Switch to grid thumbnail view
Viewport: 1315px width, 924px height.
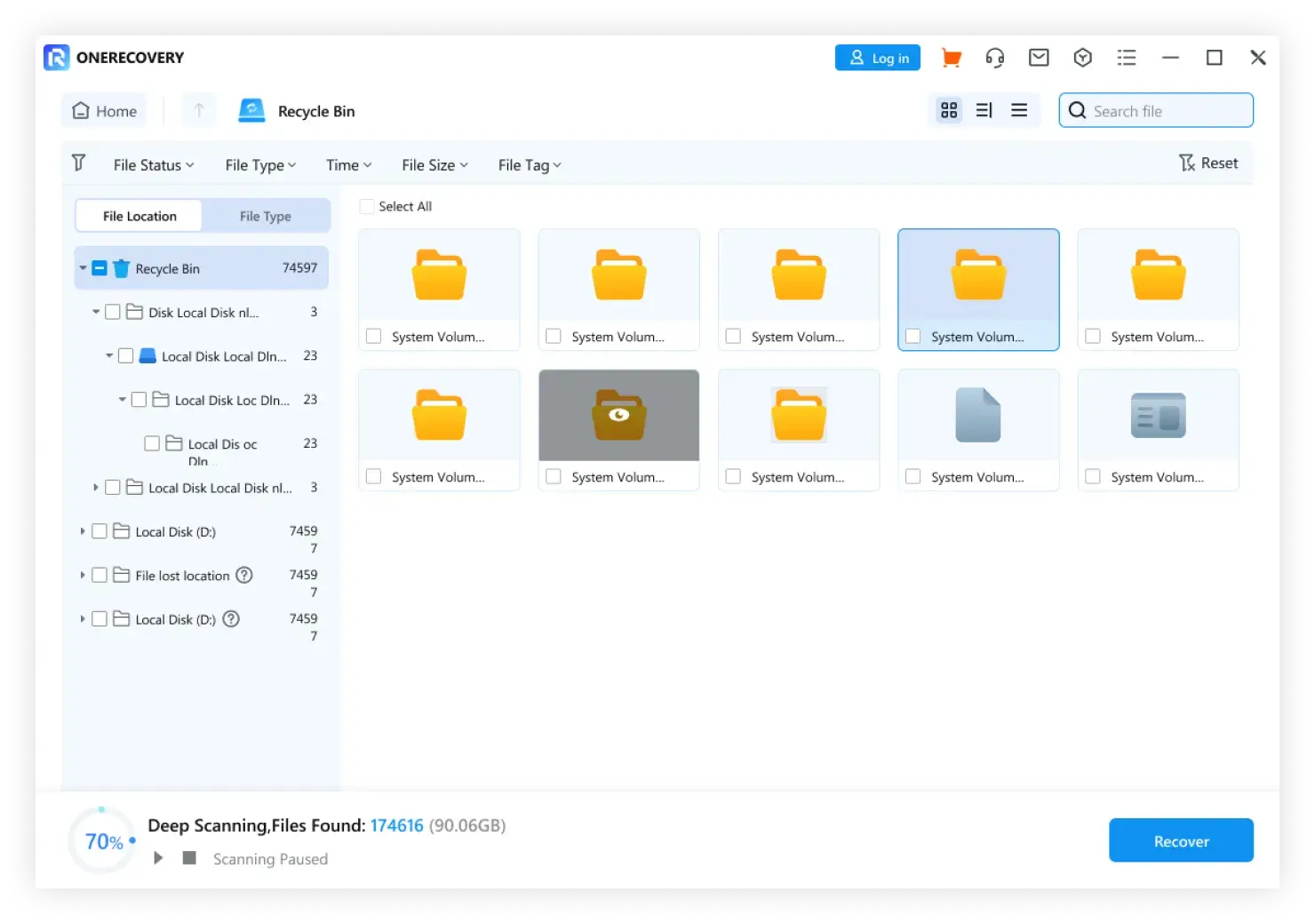949,110
